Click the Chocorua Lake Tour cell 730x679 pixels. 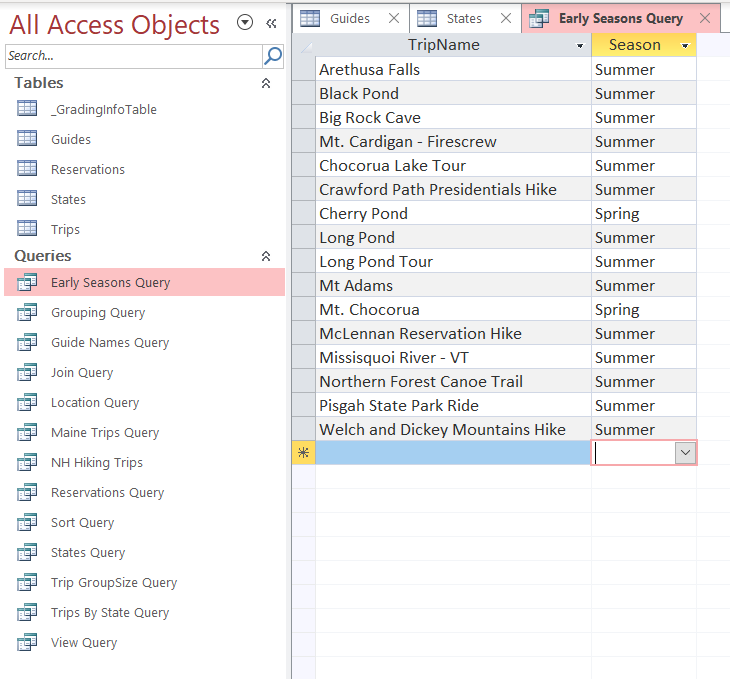pos(453,165)
